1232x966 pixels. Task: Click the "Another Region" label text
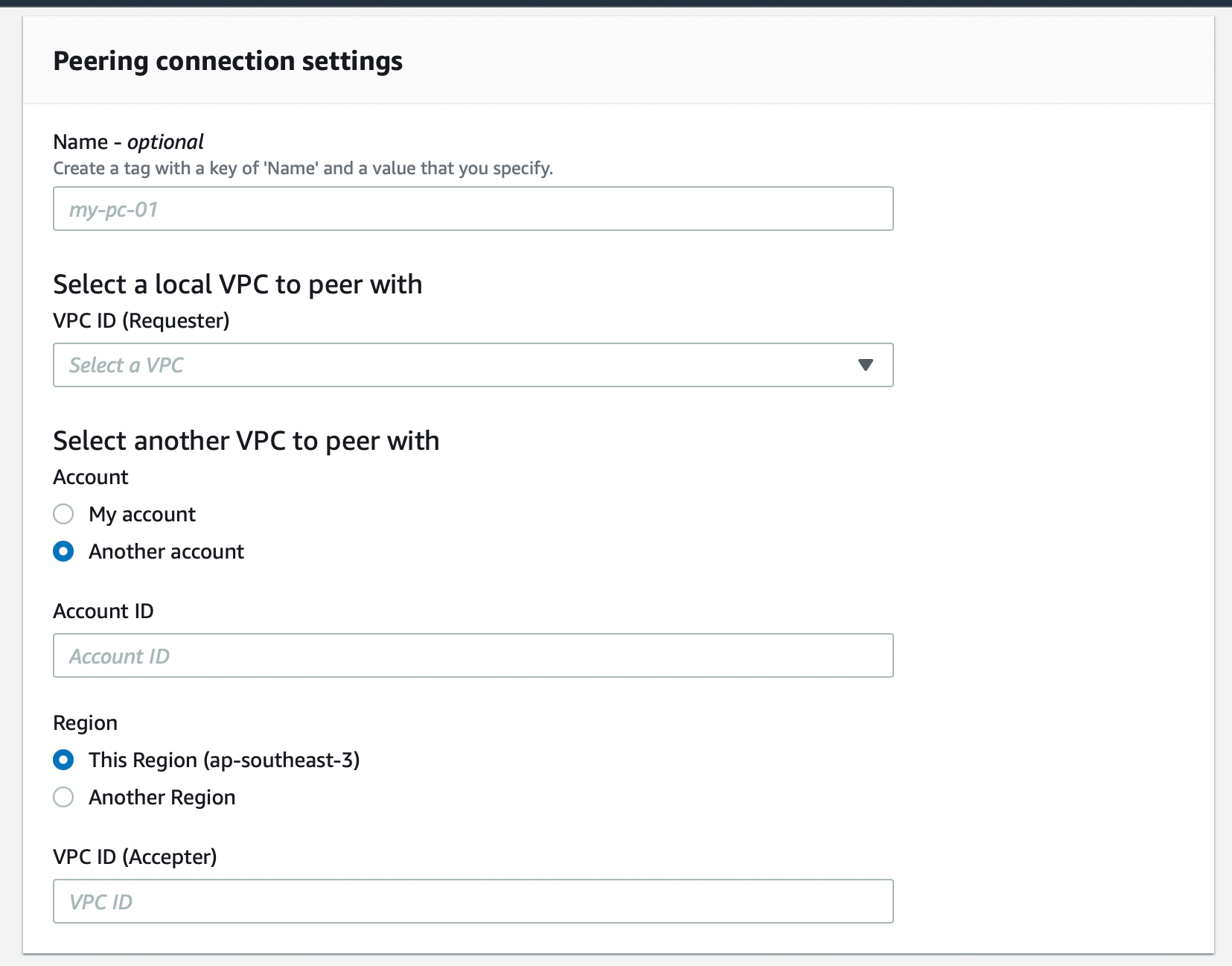pos(162,797)
